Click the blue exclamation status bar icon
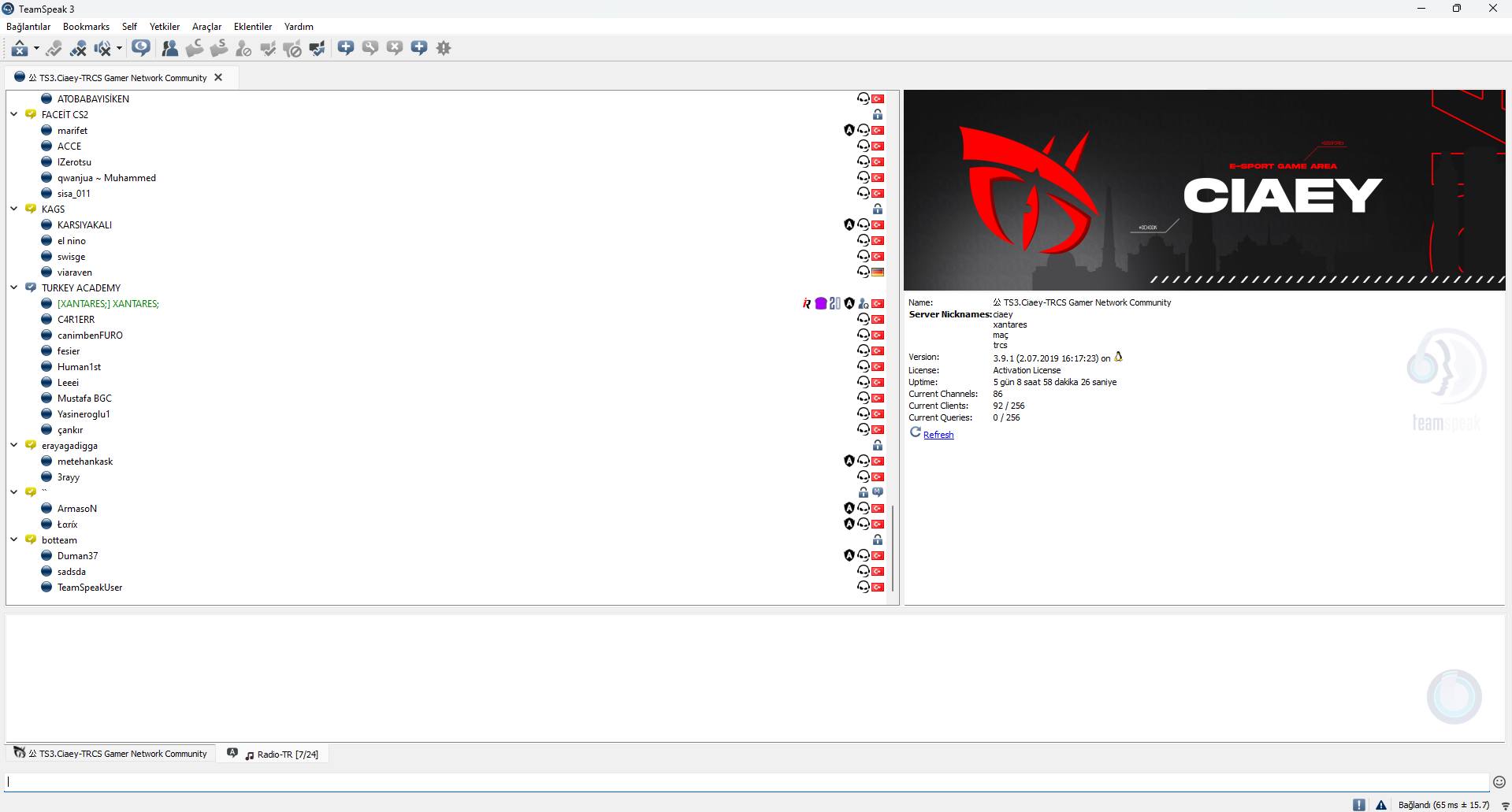Image resolution: width=1512 pixels, height=812 pixels. click(1359, 805)
